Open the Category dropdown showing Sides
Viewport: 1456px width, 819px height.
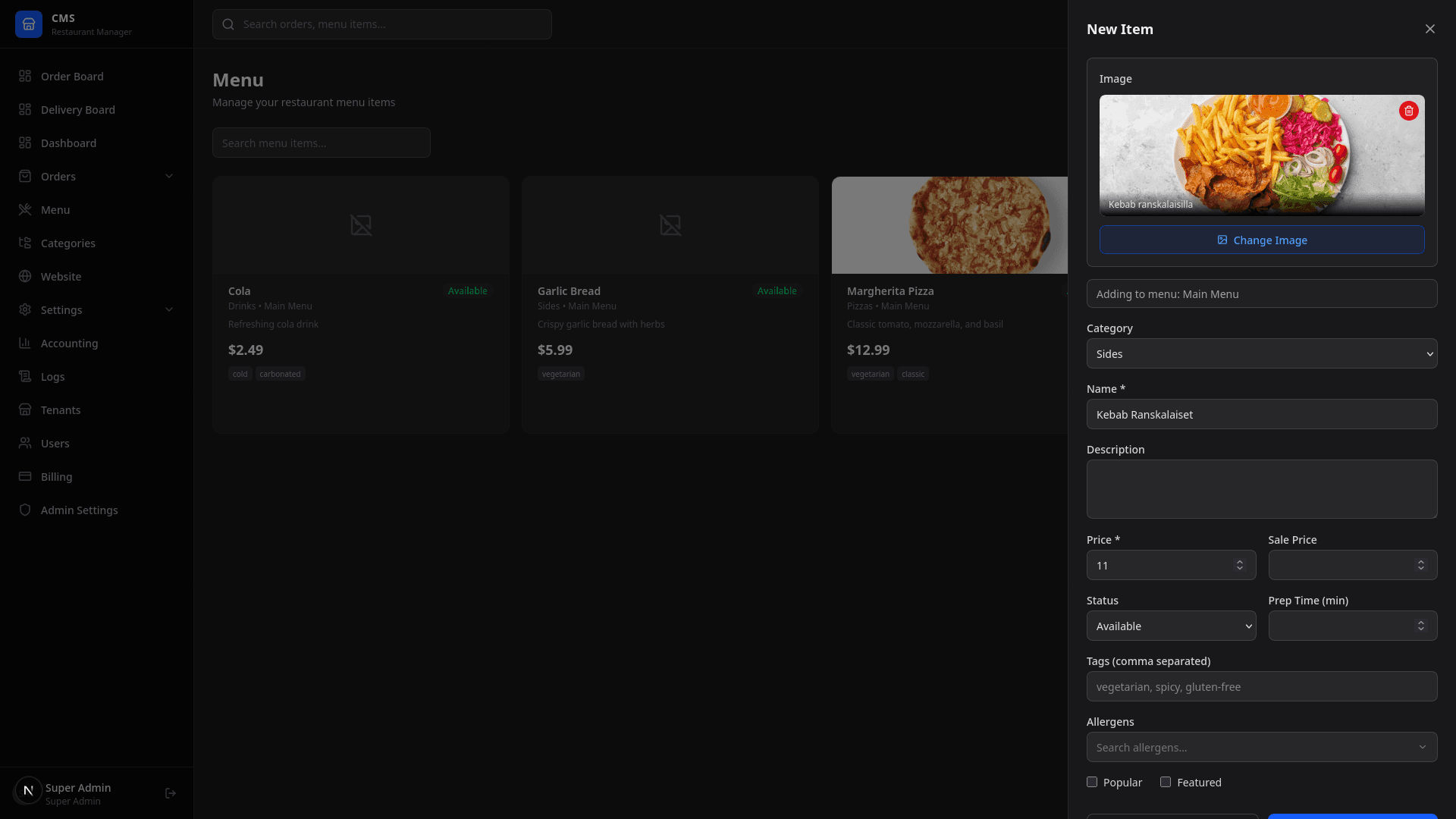1262,353
